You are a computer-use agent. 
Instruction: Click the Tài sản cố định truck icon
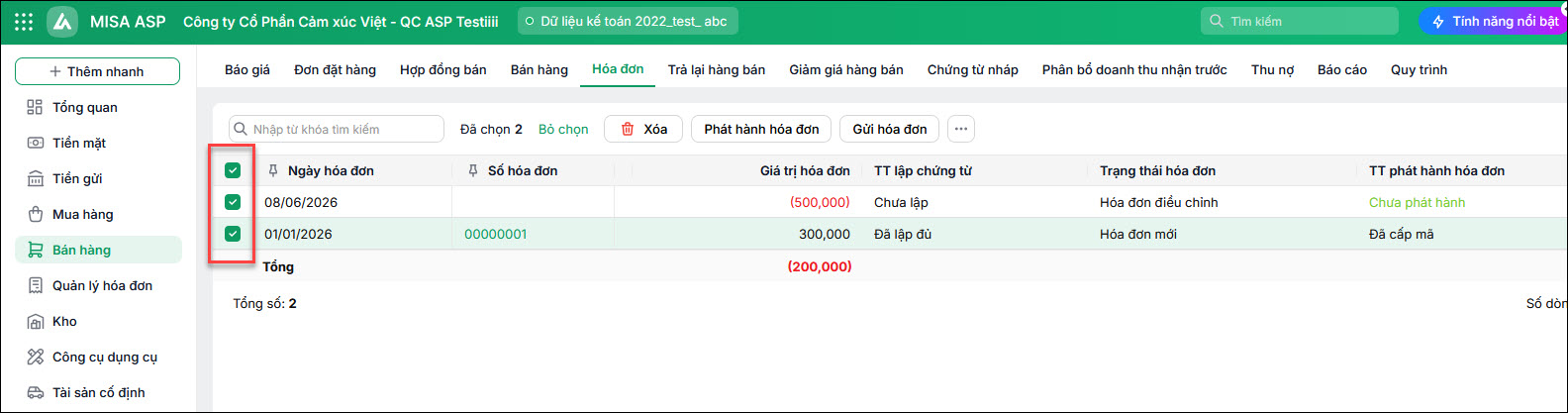point(35,392)
